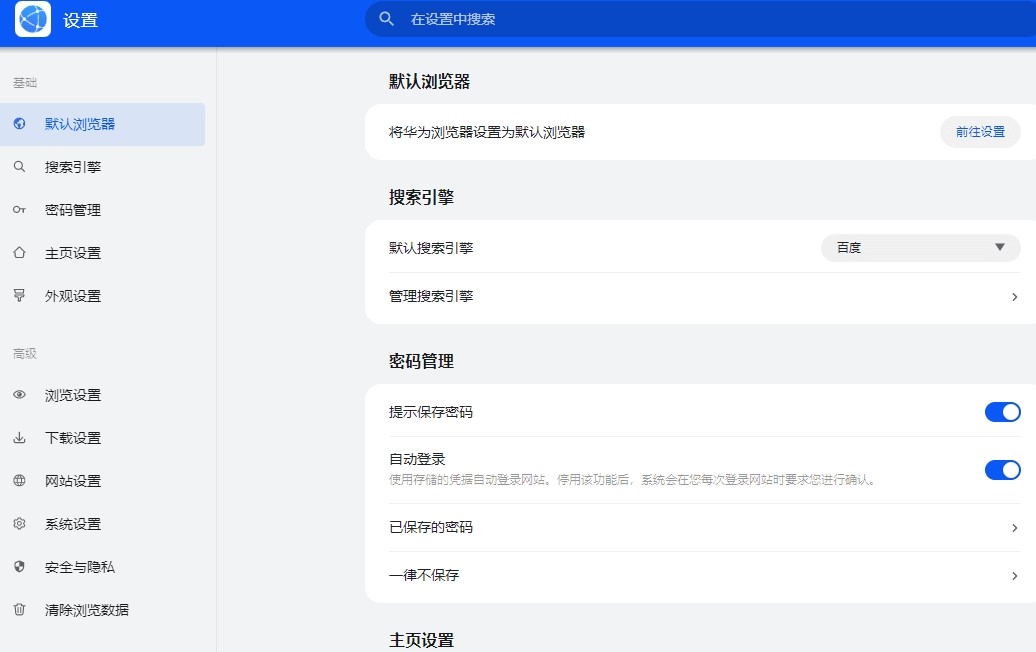The height and width of the screenshot is (652, 1036).
Task: Disable the 提示保存密码 switch
Action: (1002, 411)
